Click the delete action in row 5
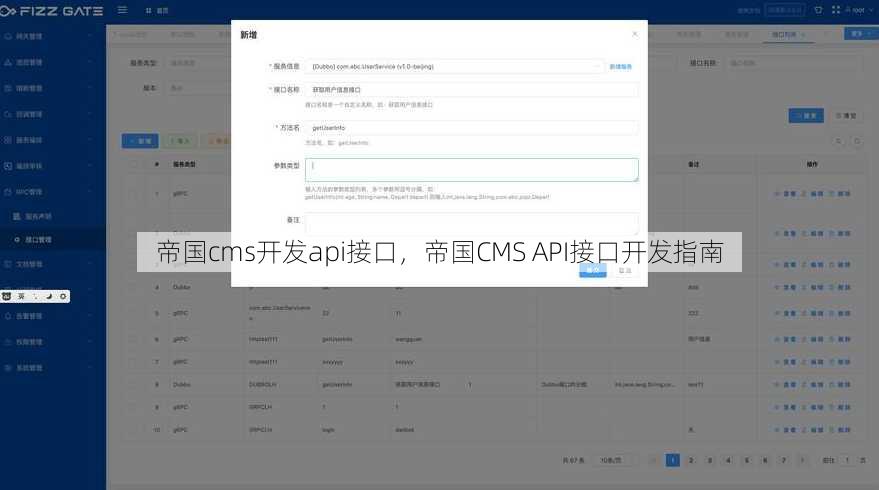The width and height of the screenshot is (879, 490). click(x=840, y=313)
